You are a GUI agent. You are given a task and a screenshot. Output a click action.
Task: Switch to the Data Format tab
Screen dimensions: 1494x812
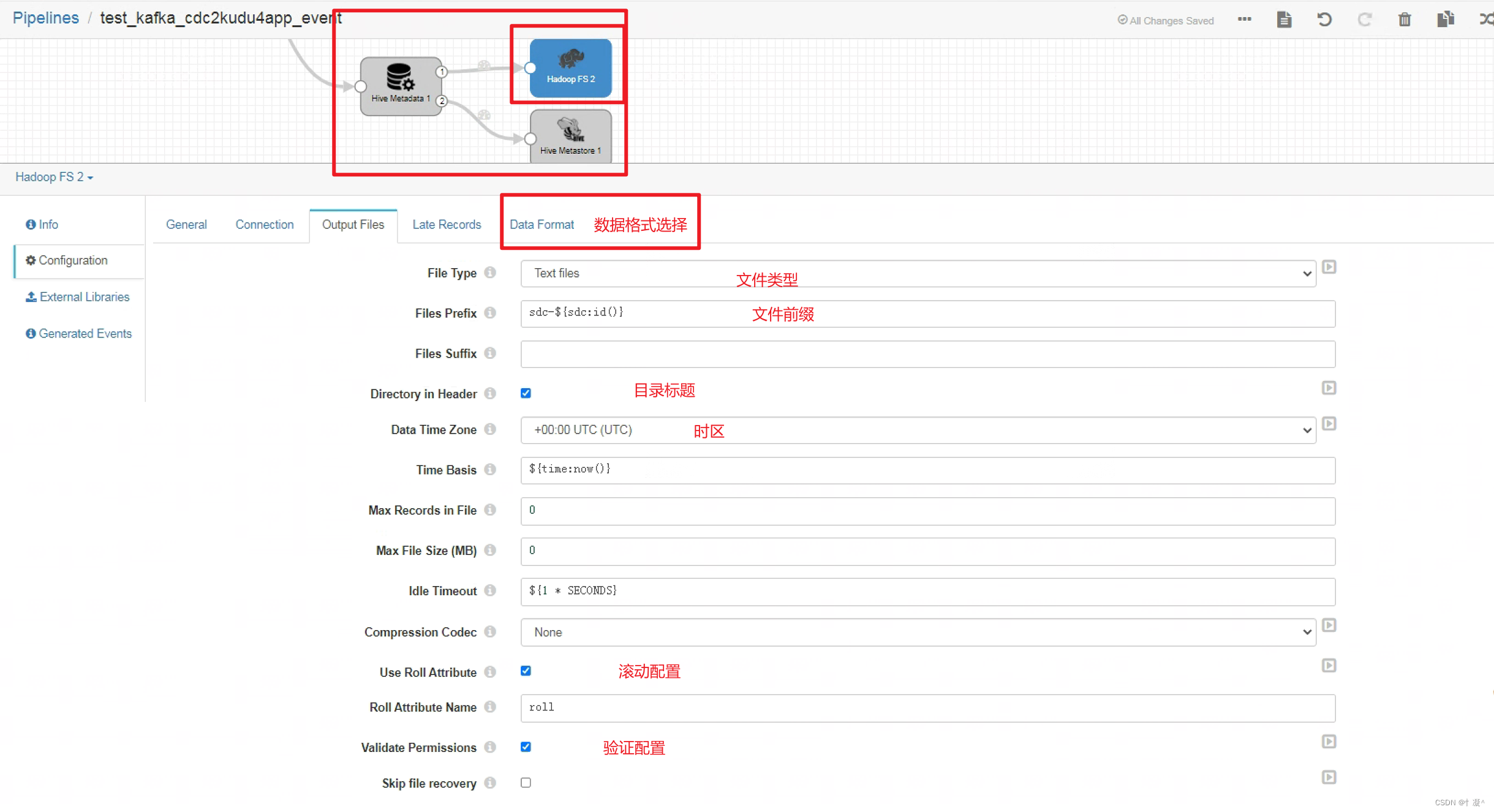[x=540, y=224]
